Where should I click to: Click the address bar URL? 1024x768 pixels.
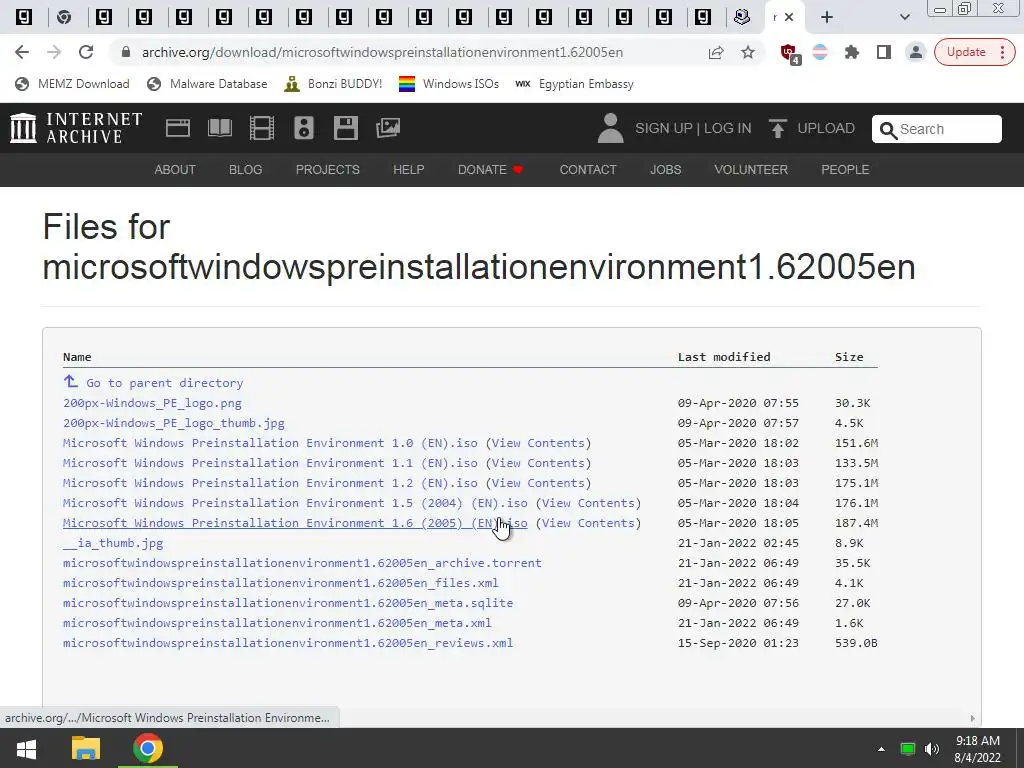tap(382, 52)
